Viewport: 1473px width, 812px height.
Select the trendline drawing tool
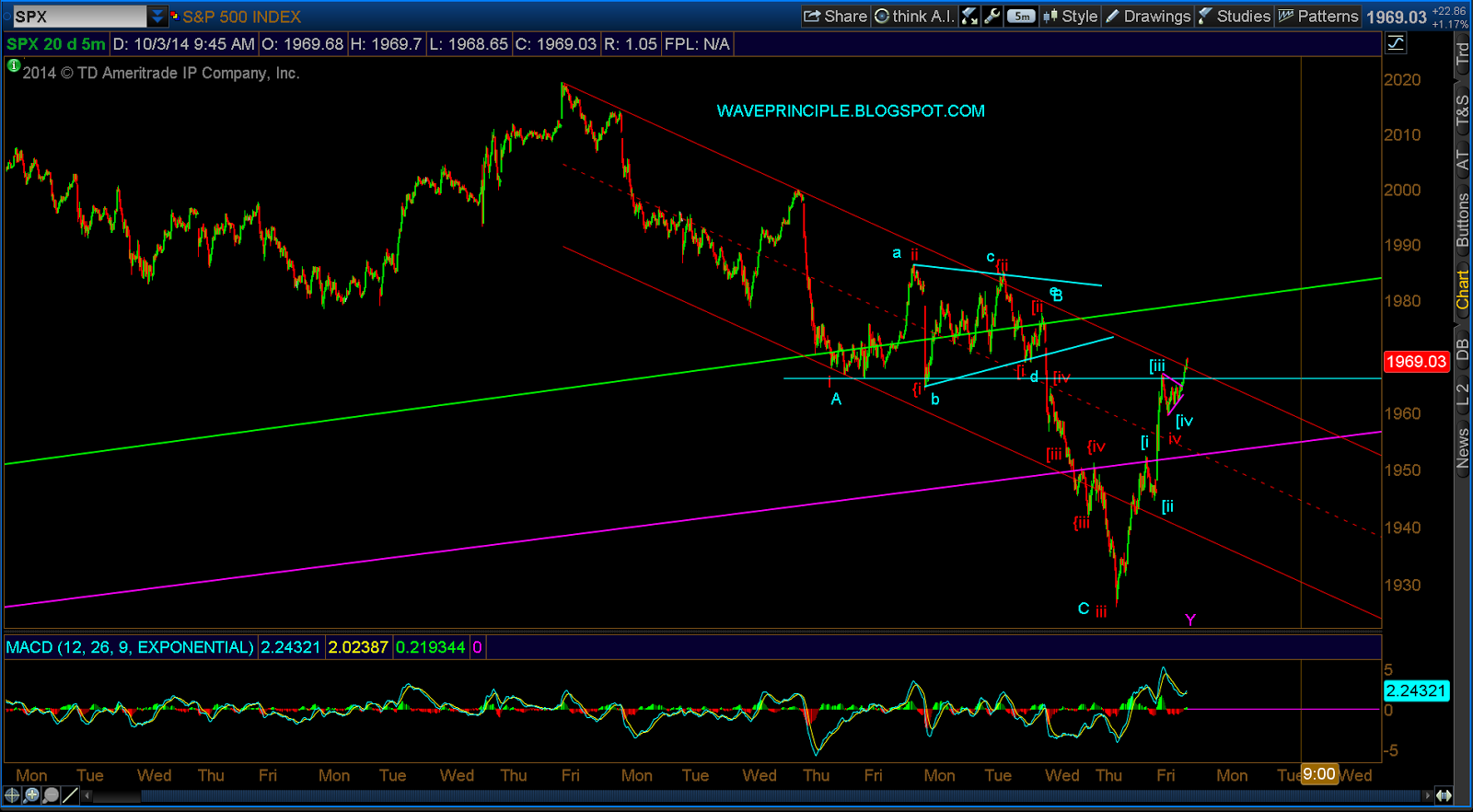(70, 795)
